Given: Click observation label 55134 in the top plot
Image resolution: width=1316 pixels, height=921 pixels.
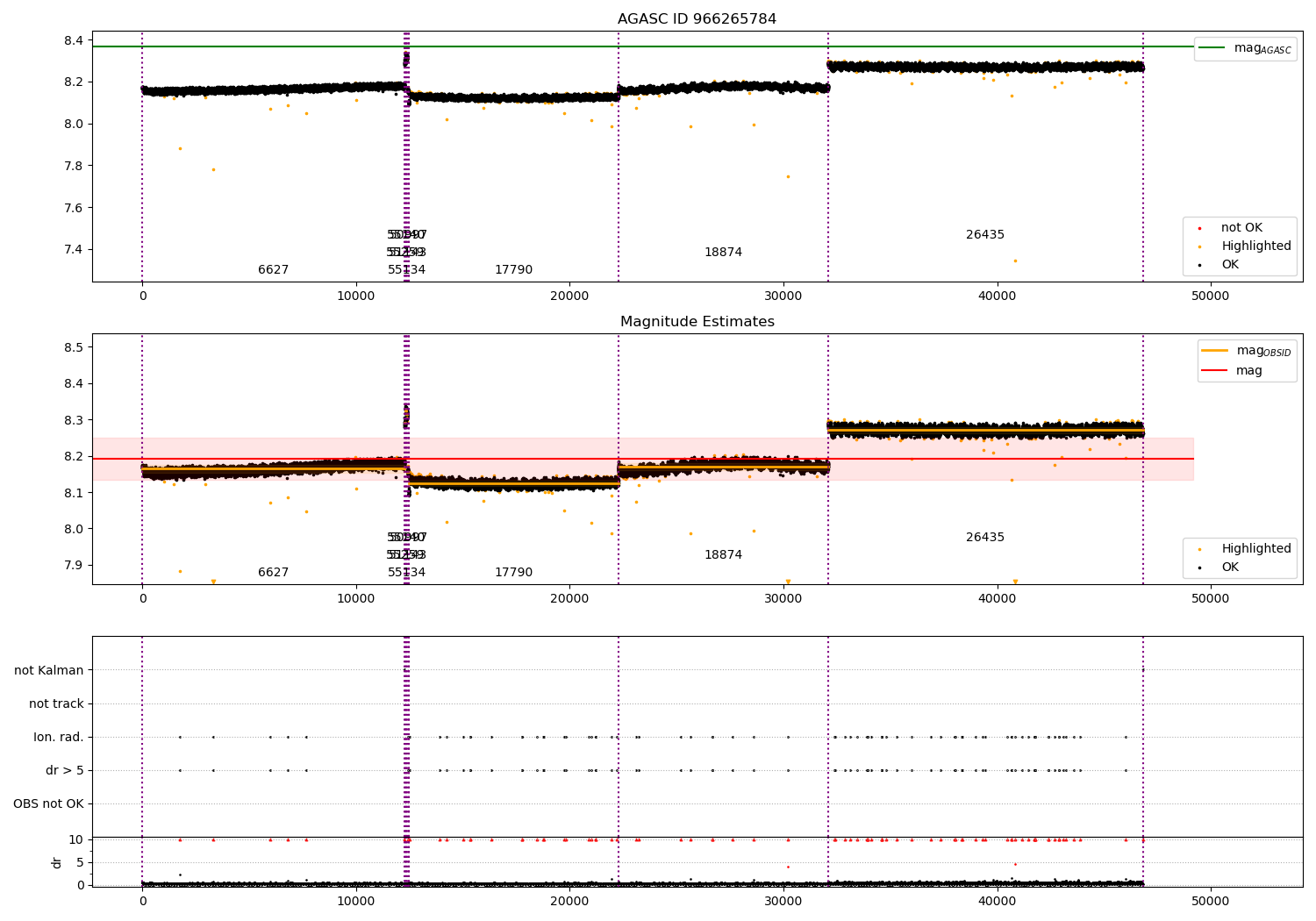Looking at the screenshot, I should pos(406,270).
